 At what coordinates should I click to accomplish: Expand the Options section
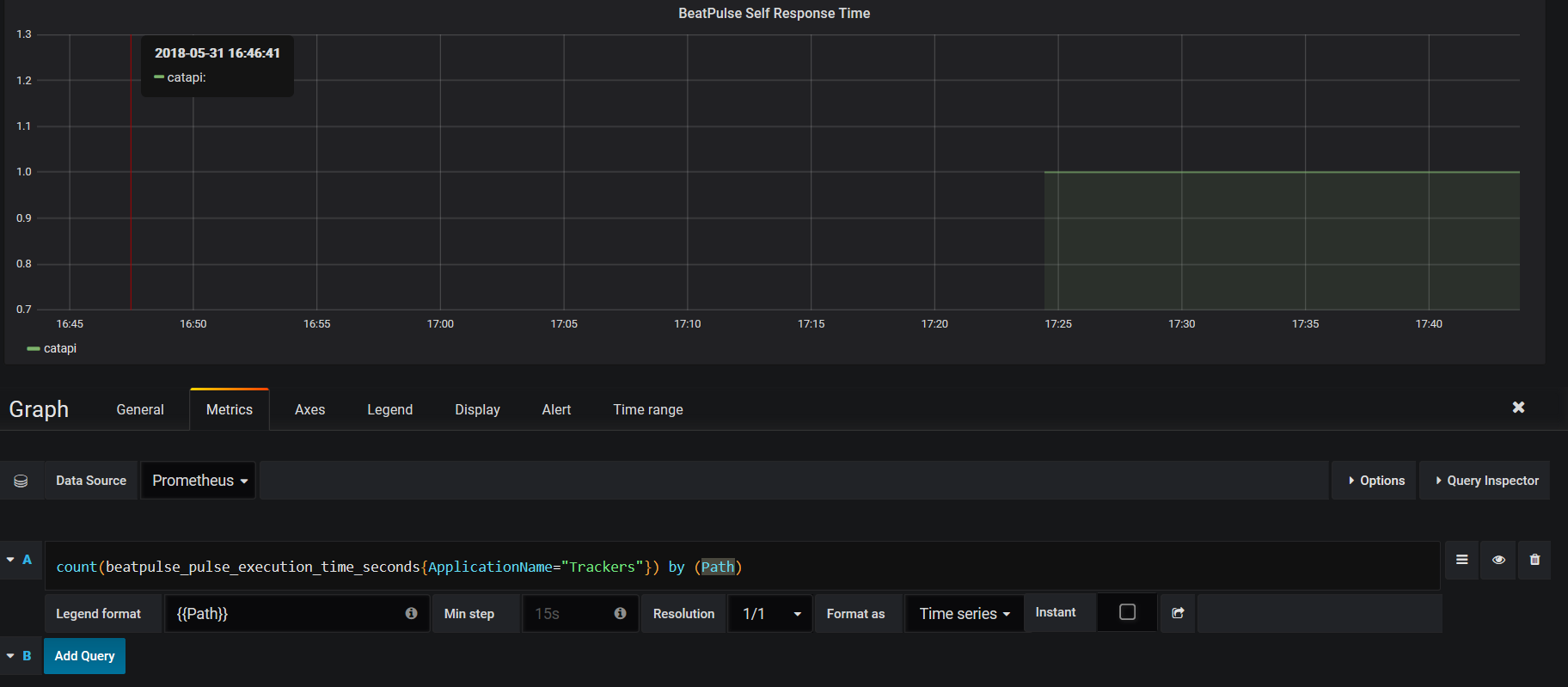tap(1376, 481)
